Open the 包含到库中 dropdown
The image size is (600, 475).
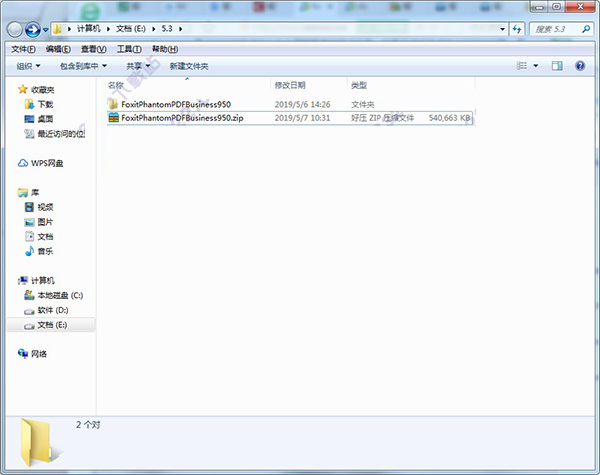pyautogui.click(x=83, y=66)
